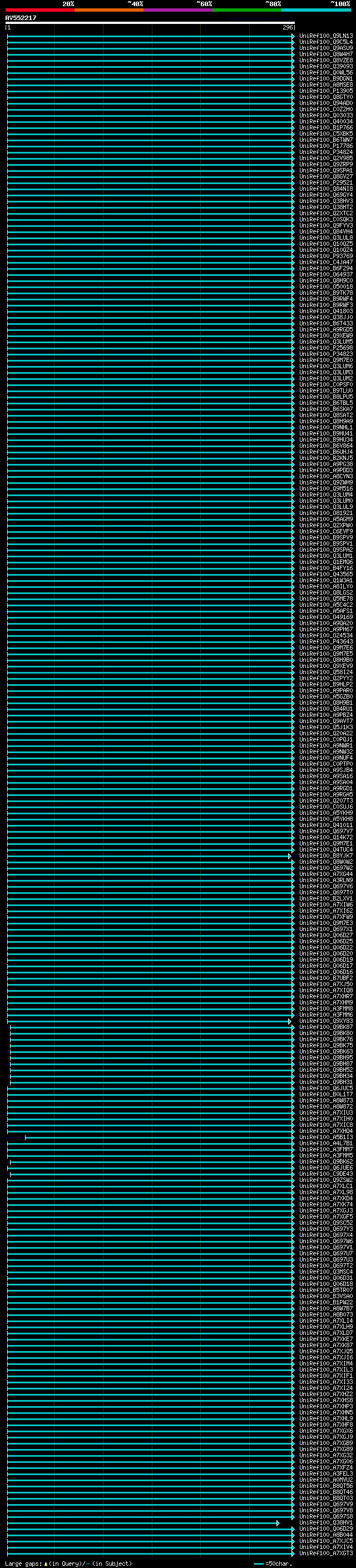The height and width of the screenshot is (1568, 356).
Task: Click the white query bar under AV552217
Action: tap(150, 23)
